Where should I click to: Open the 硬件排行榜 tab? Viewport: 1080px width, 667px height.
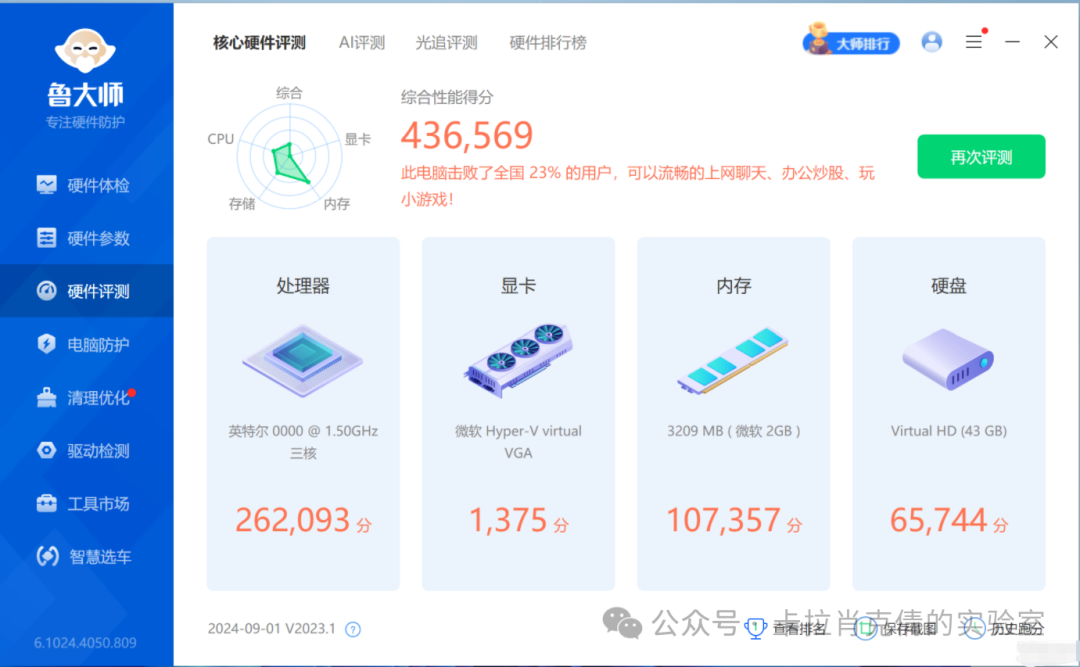[547, 43]
